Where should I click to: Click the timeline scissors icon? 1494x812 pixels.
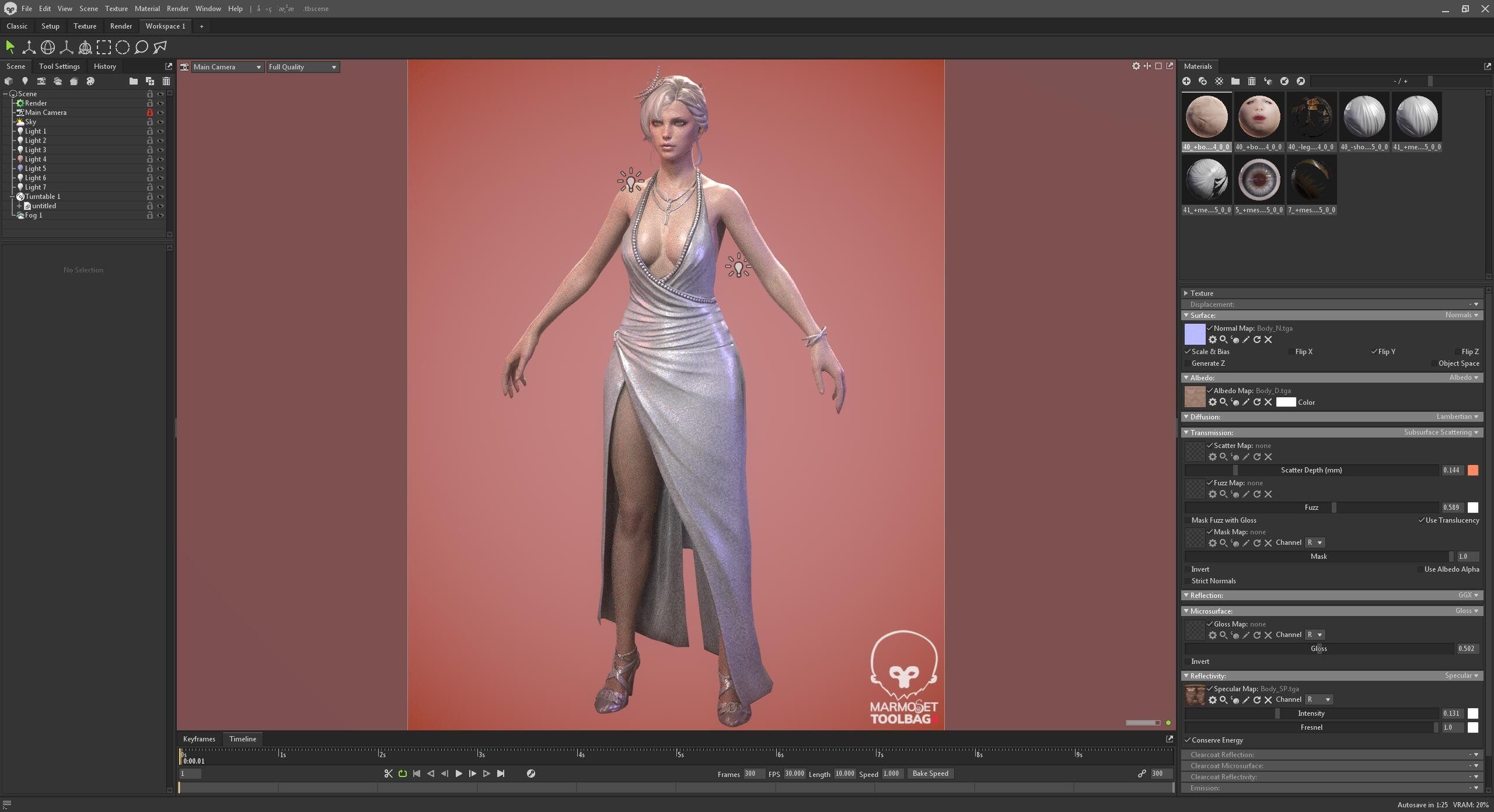389,773
